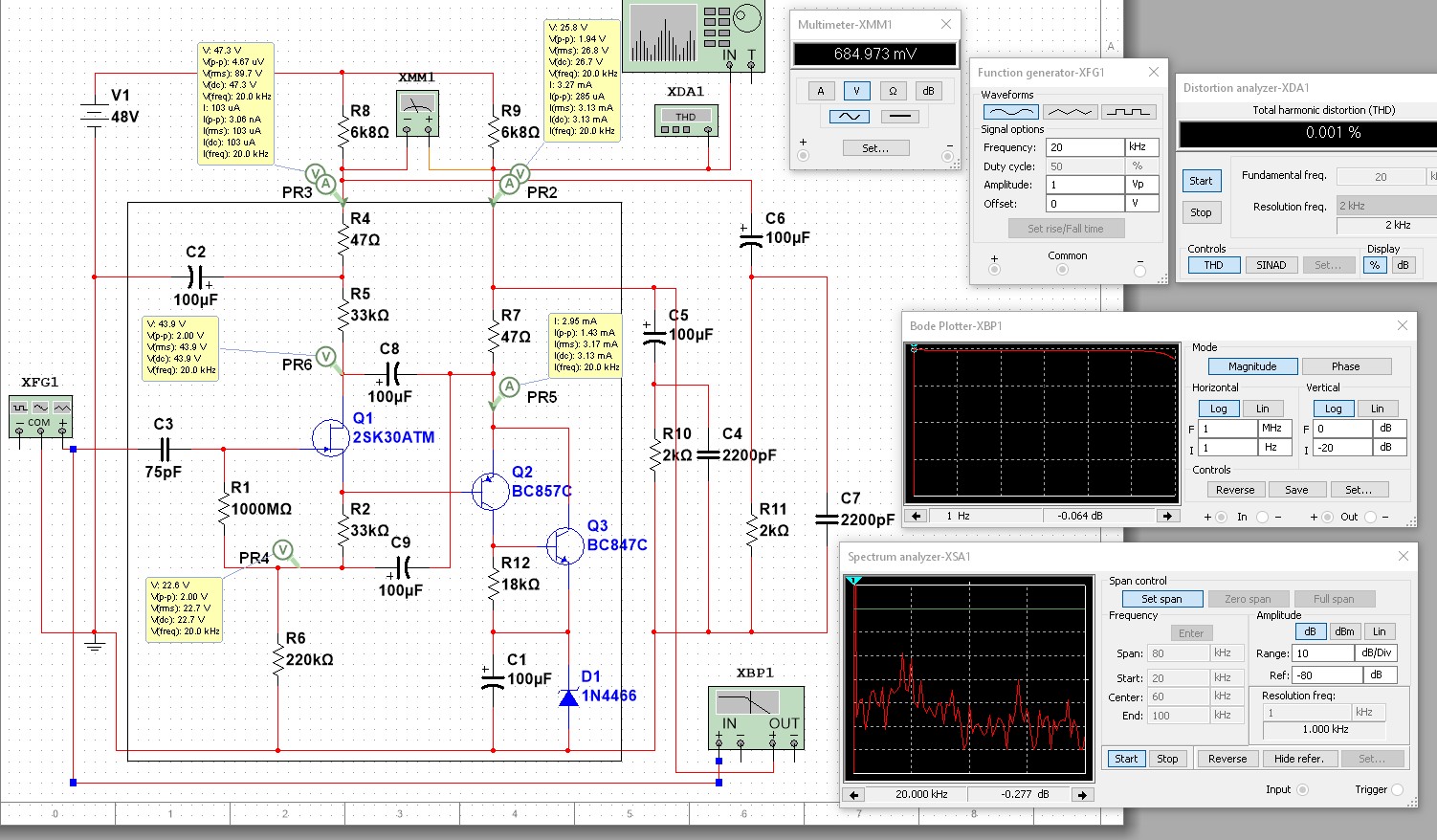Set the multimeter to ohms measurement

[893, 91]
